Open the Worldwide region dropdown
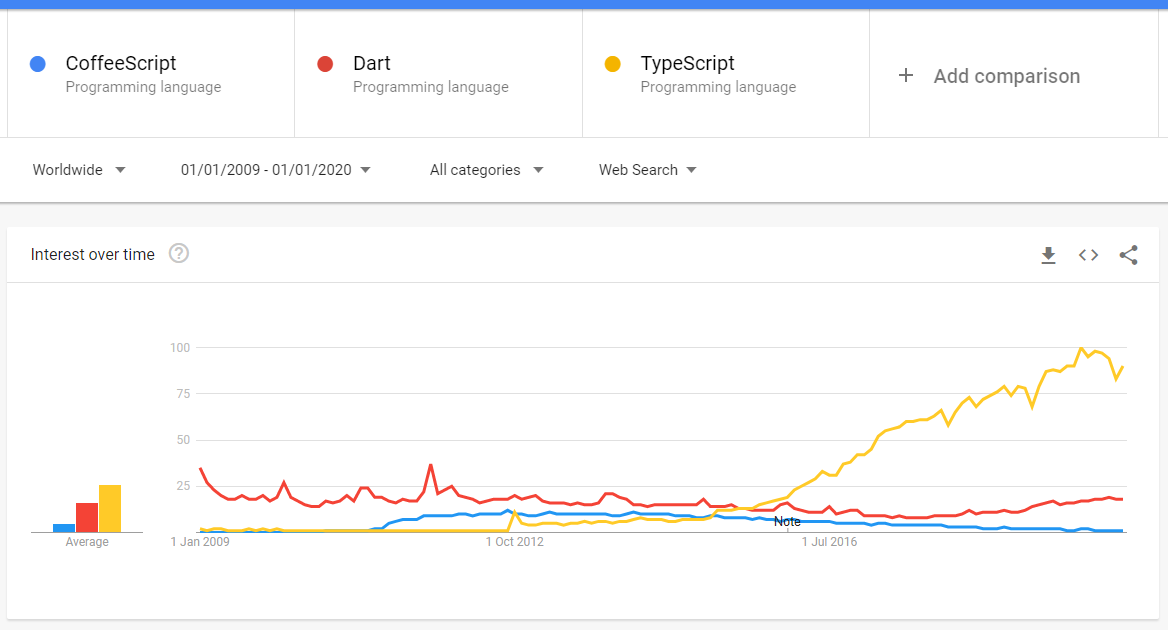The height and width of the screenshot is (630, 1168). pyautogui.click(x=80, y=170)
